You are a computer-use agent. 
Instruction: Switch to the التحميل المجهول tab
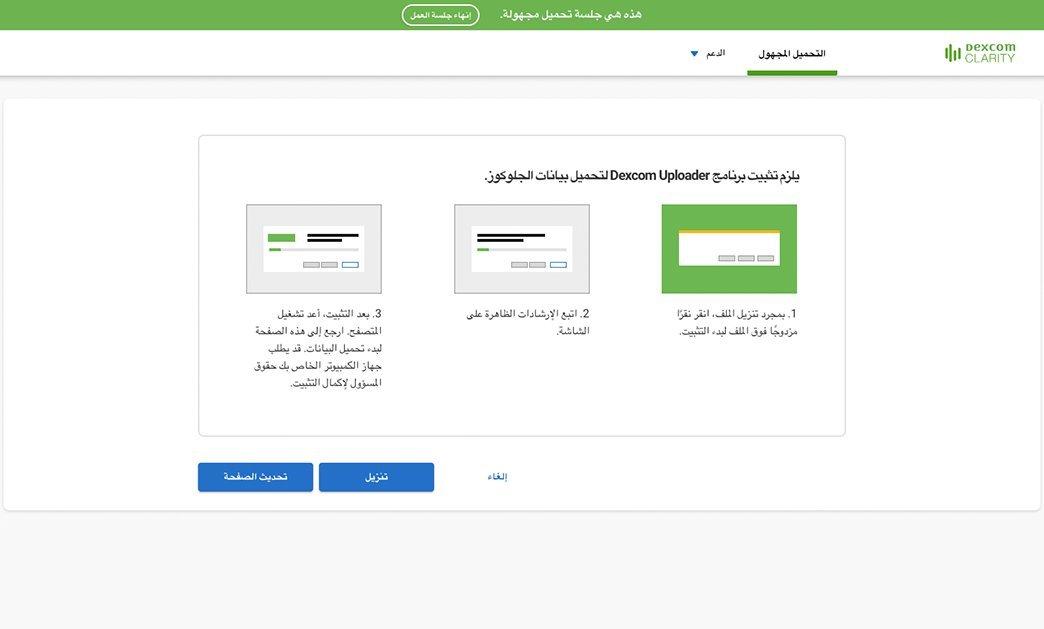(x=791, y=53)
